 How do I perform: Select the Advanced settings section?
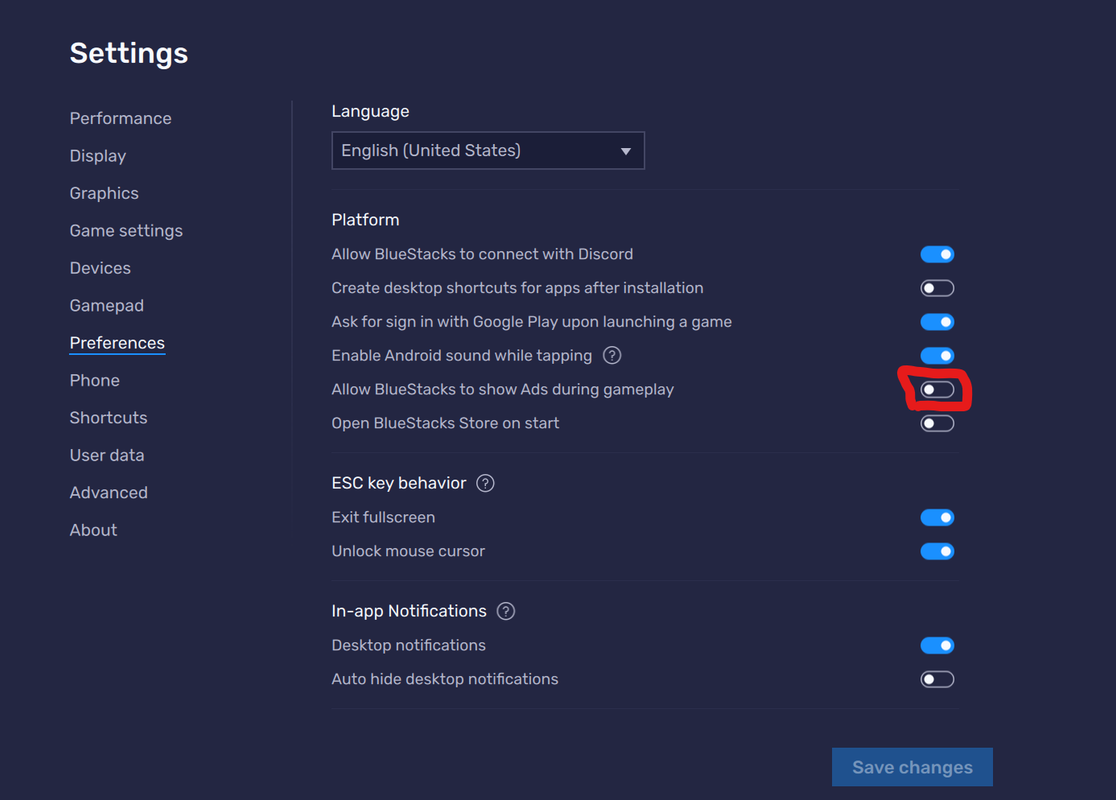tap(108, 493)
